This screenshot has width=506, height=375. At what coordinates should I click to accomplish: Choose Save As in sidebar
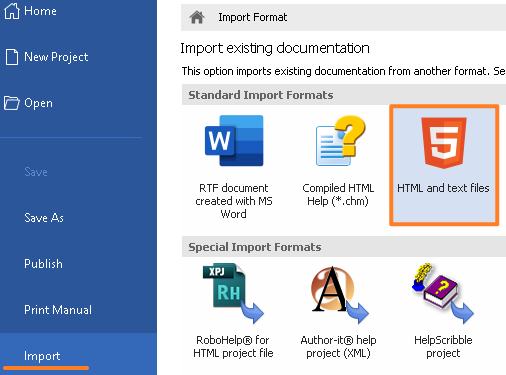pos(44,218)
